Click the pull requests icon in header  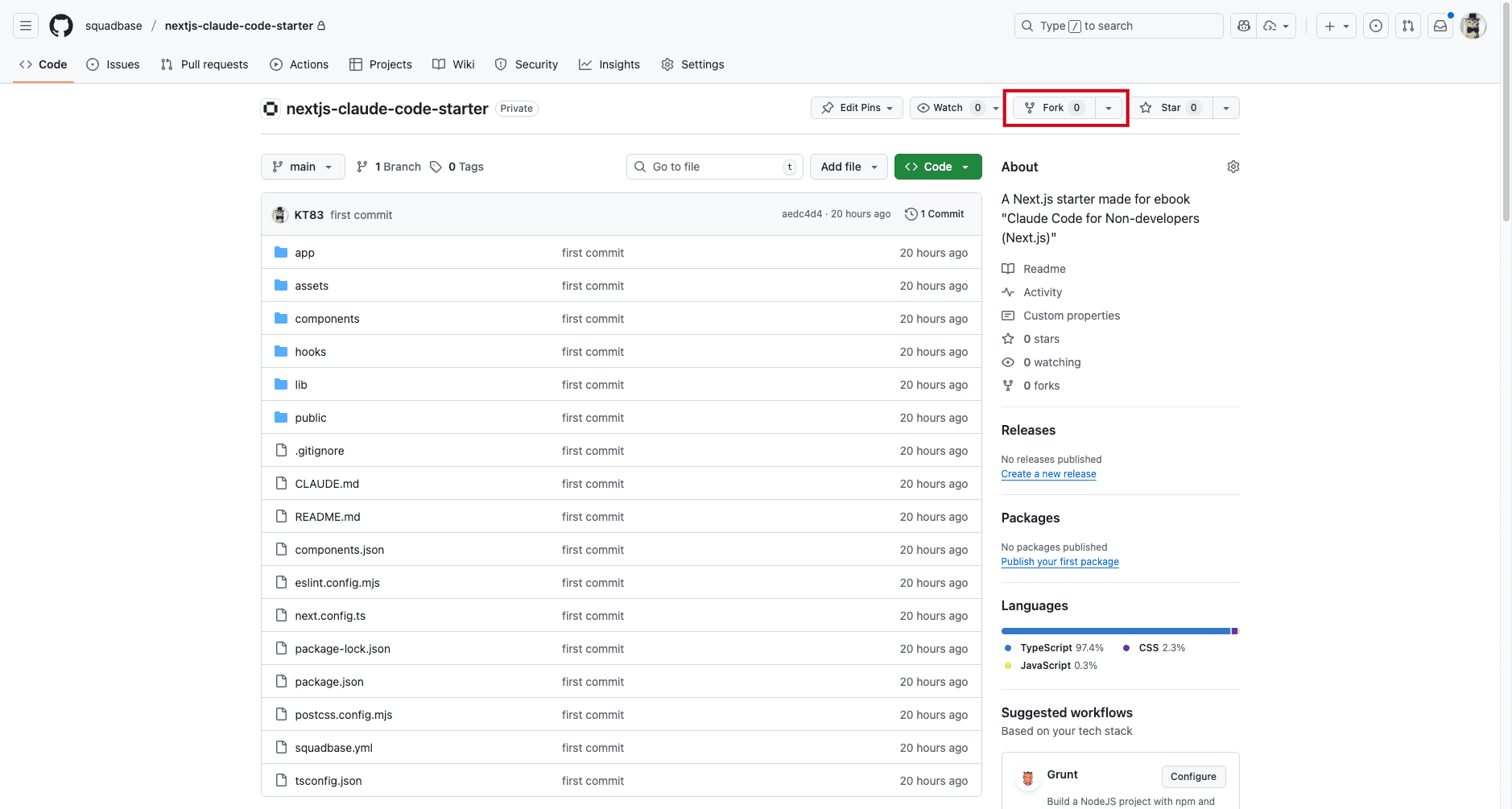tap(1408, 26)
